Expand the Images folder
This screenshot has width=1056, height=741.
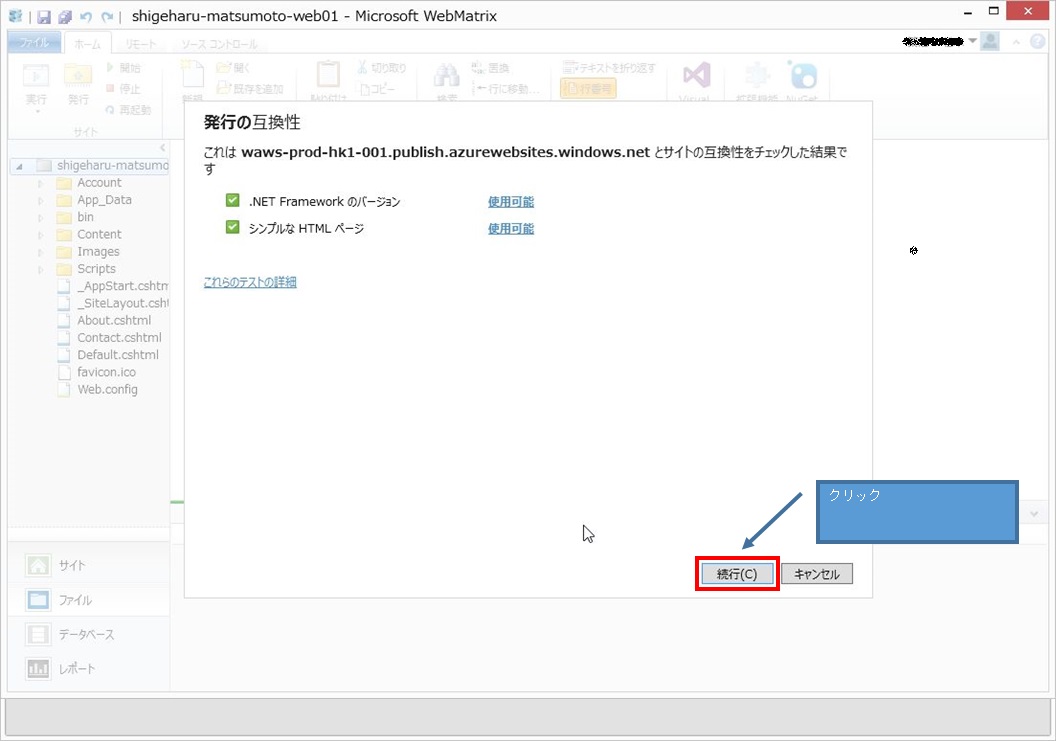40,252
